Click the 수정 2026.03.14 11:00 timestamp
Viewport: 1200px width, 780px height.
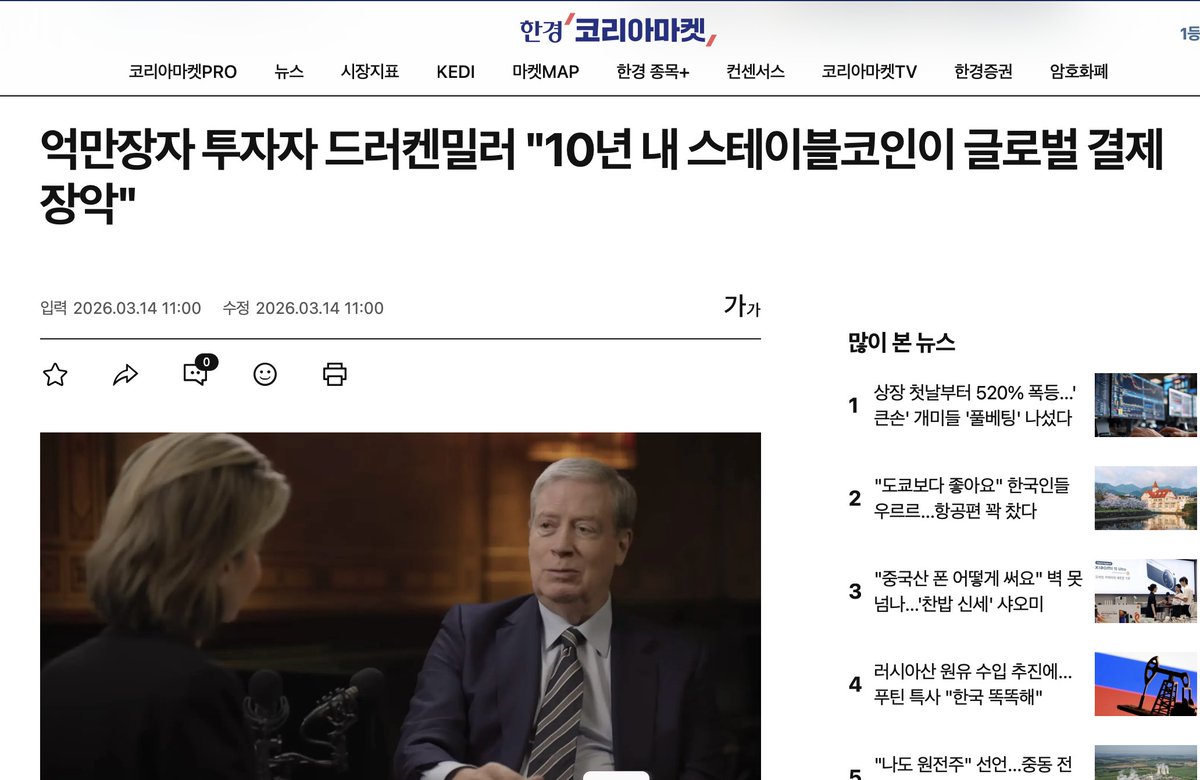pos(303,308)
